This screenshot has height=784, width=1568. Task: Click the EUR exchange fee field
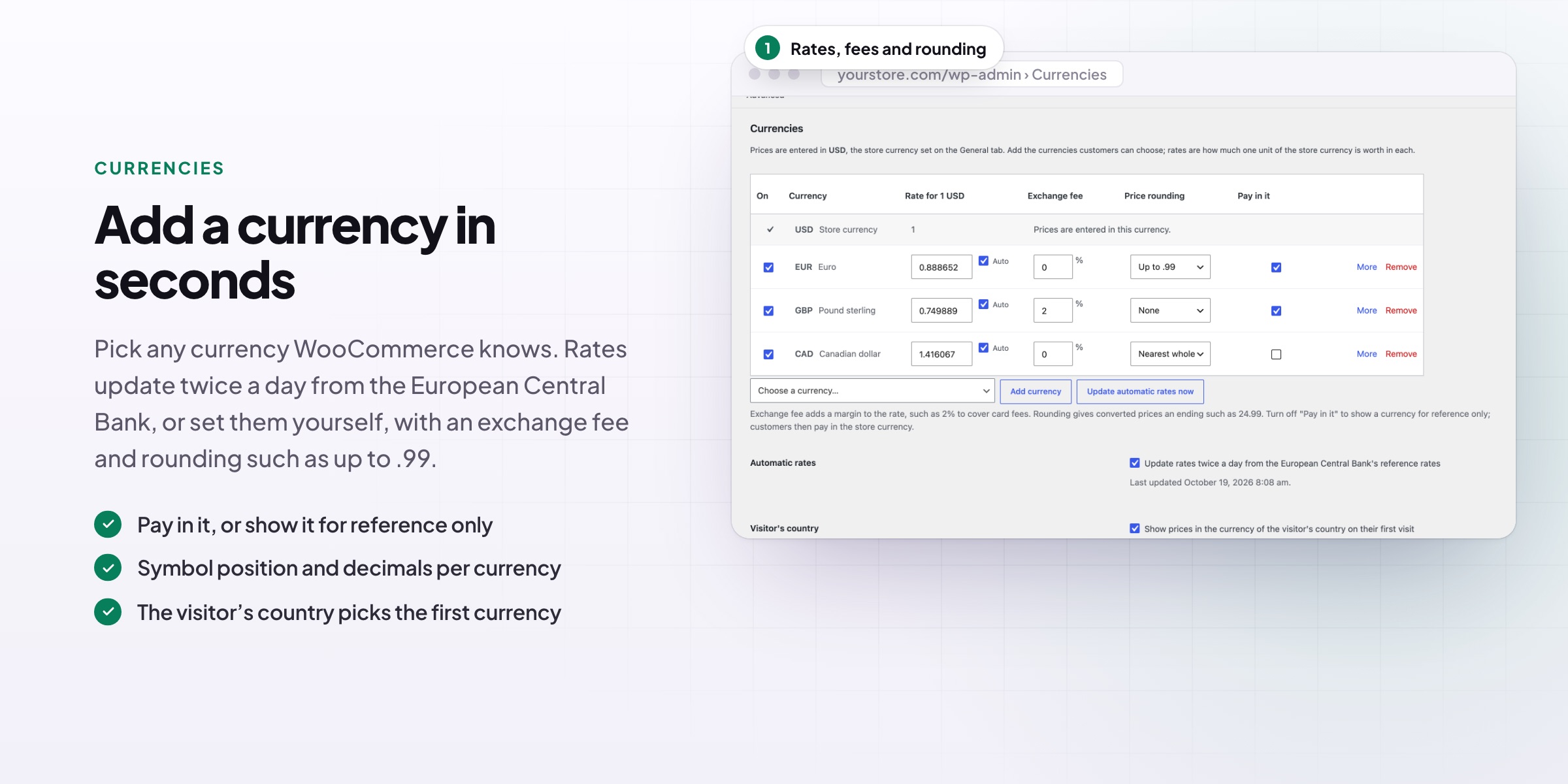click(x=1053, y=267)
